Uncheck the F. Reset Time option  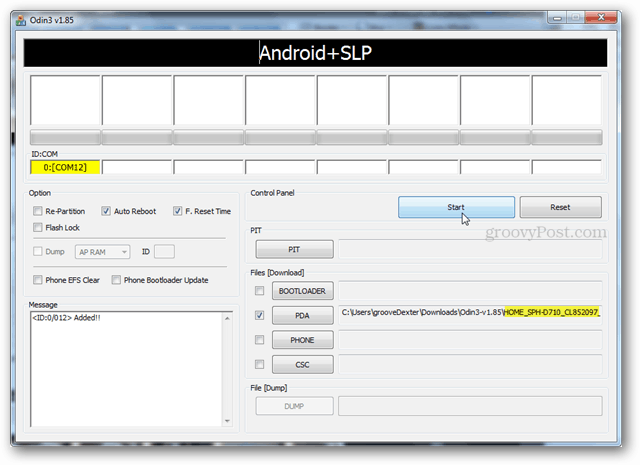pyautogui.click(x=177, y=211)
